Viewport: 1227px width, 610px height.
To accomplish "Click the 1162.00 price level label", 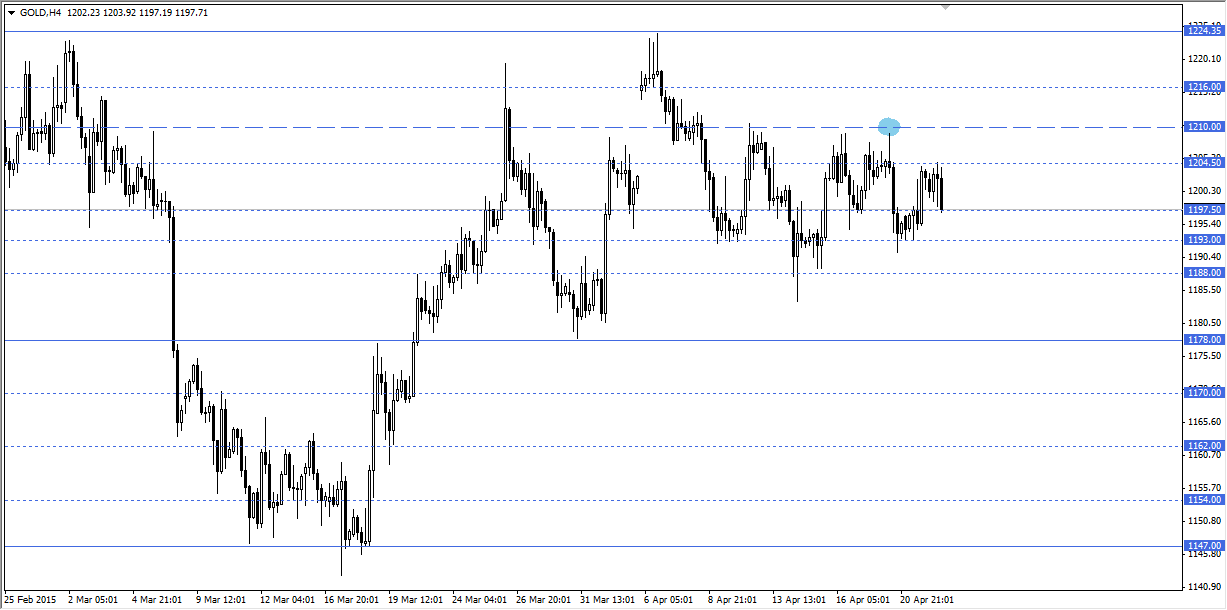I will point(1204,446).
